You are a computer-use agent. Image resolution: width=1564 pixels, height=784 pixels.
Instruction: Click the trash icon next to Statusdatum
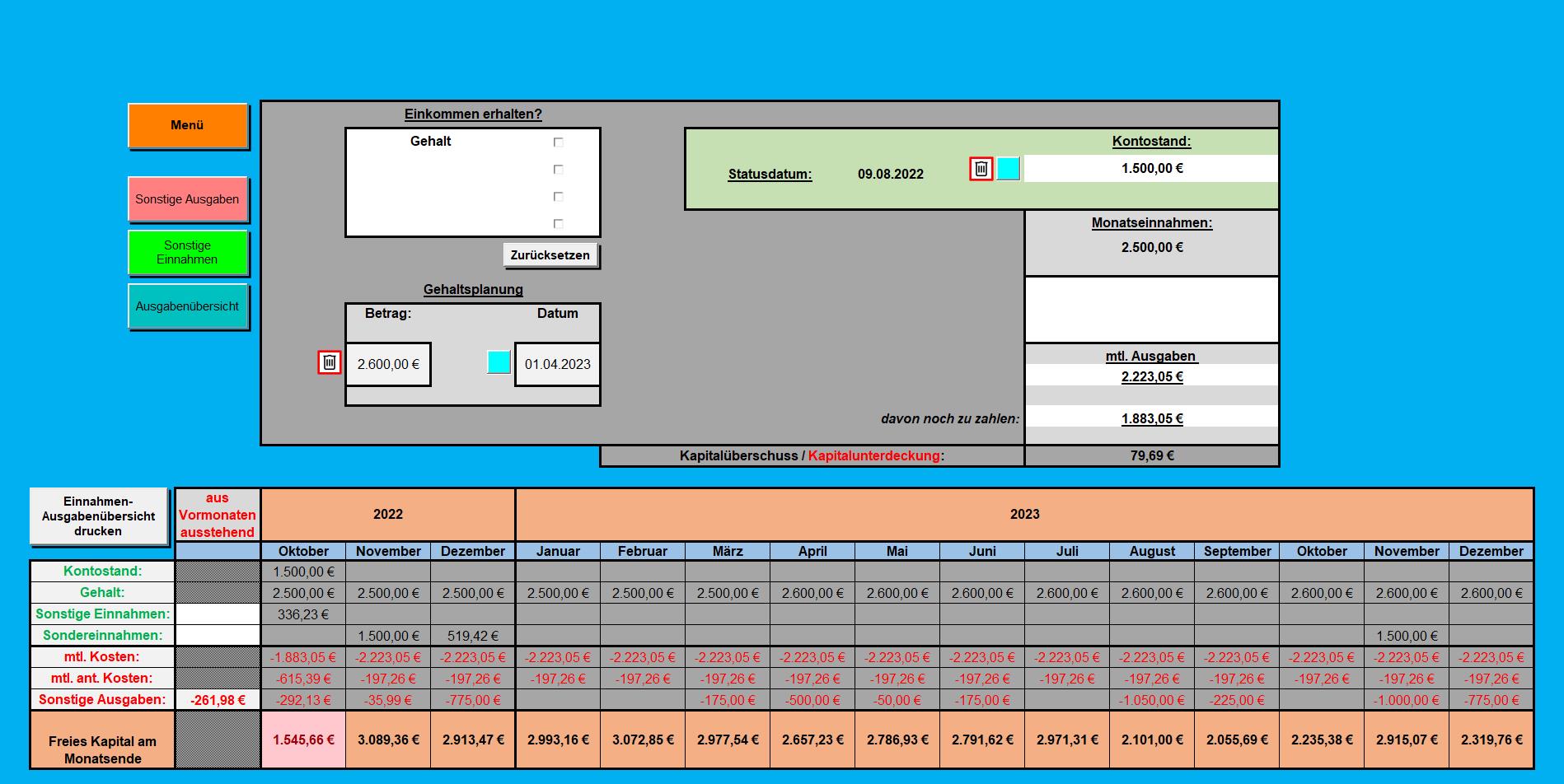pyautogui.click(x=981, y=169)
